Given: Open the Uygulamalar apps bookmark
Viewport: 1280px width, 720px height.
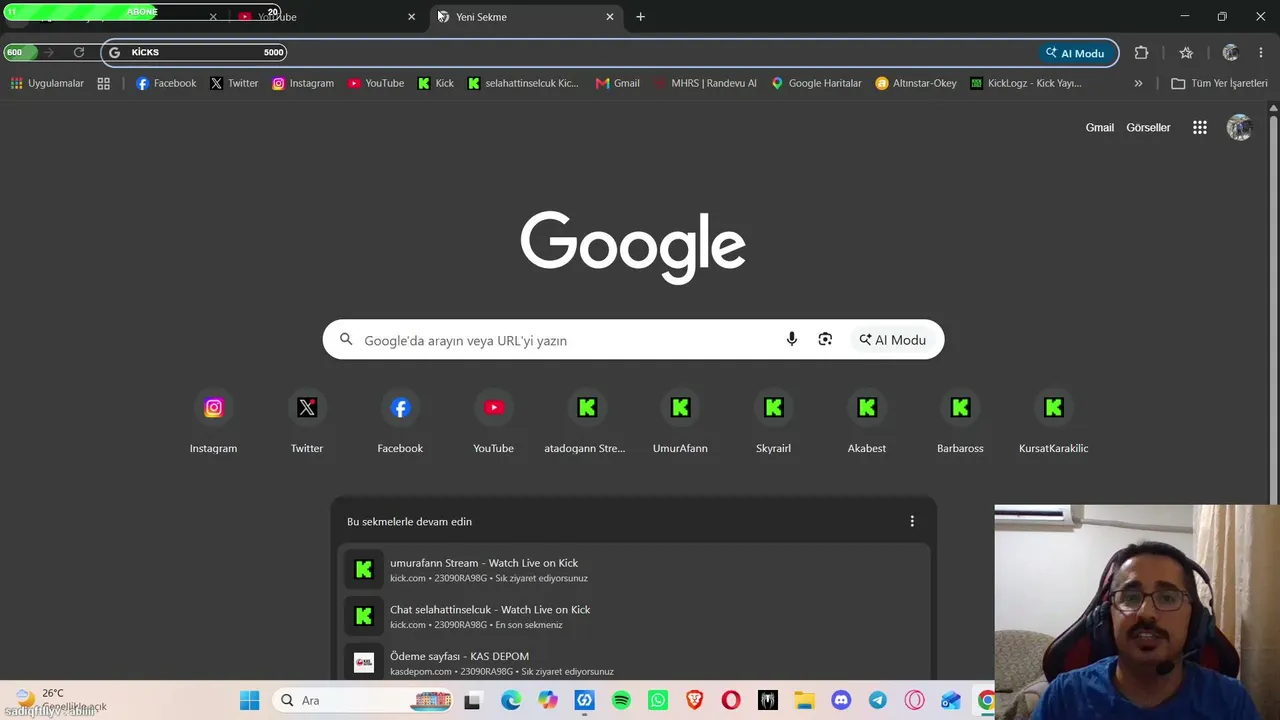Looking at the screenshot, I should coord(47,83).
